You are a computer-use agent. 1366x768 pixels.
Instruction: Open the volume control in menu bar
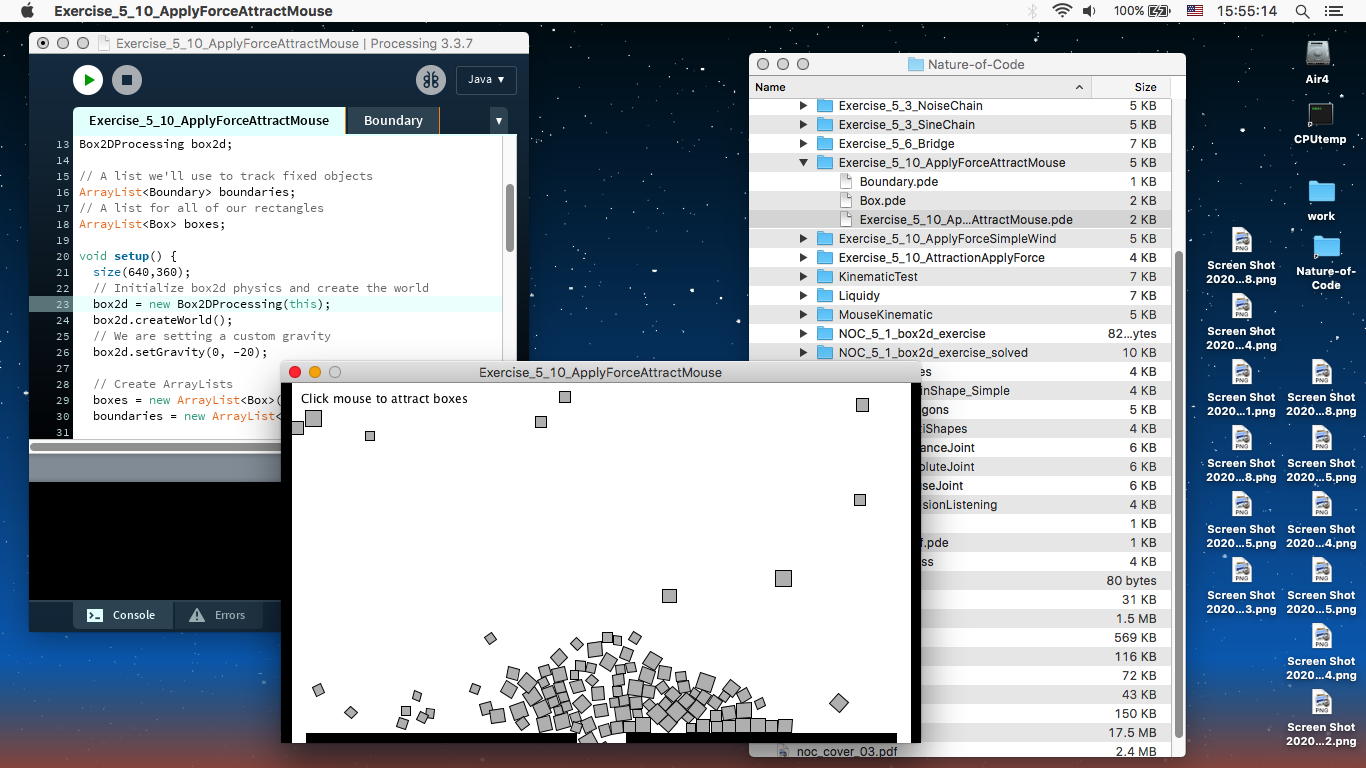[x=1090, y=11]
